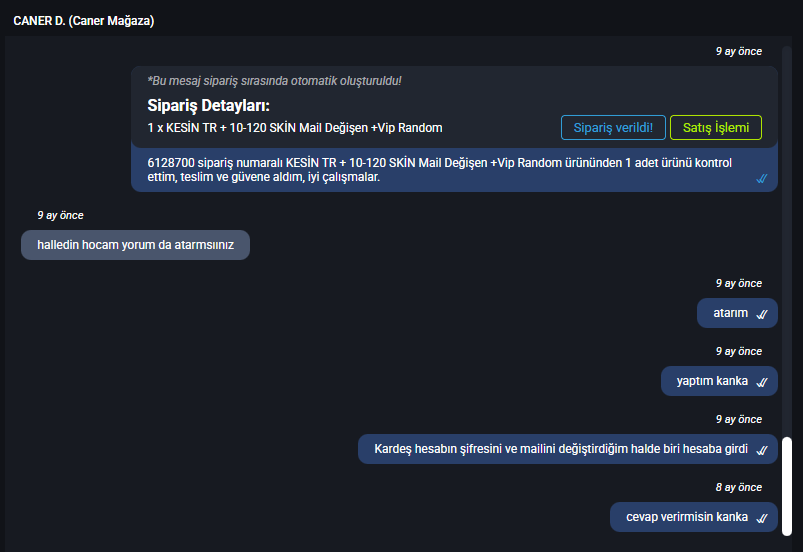
Task: Click the 'Sipariş verildi!' button
Action: click(613, 128)
